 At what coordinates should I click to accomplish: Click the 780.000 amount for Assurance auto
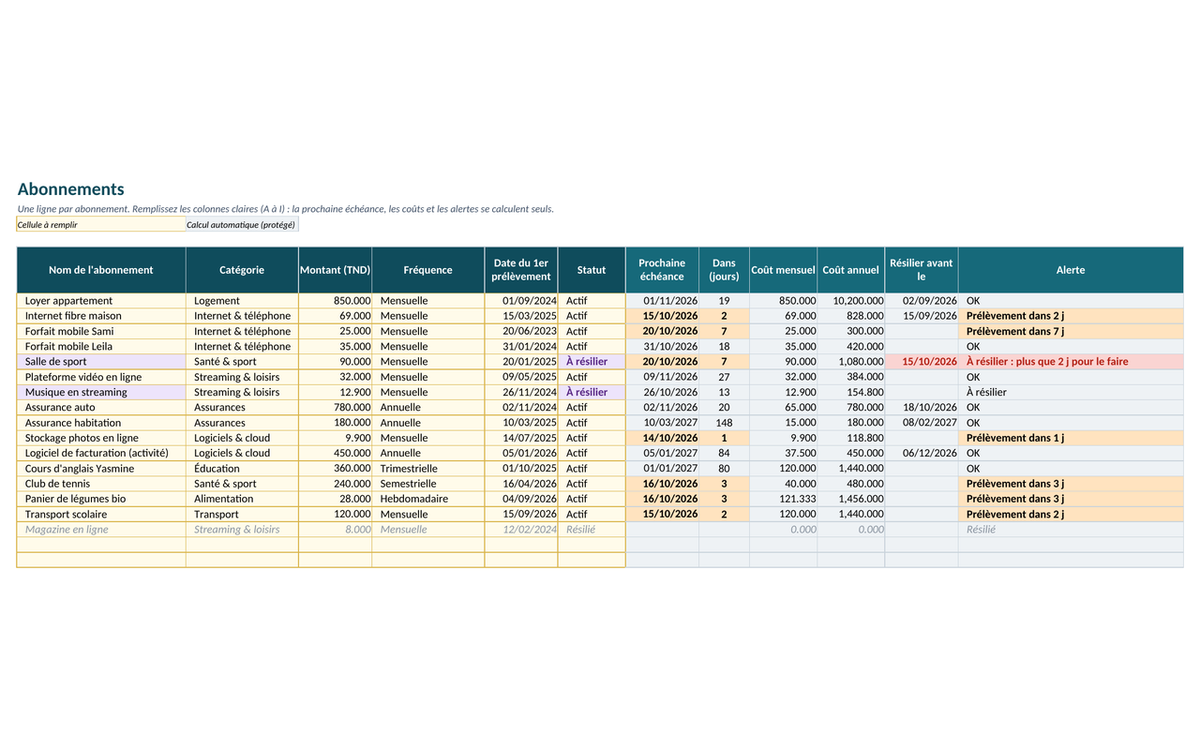coord(335,408)
